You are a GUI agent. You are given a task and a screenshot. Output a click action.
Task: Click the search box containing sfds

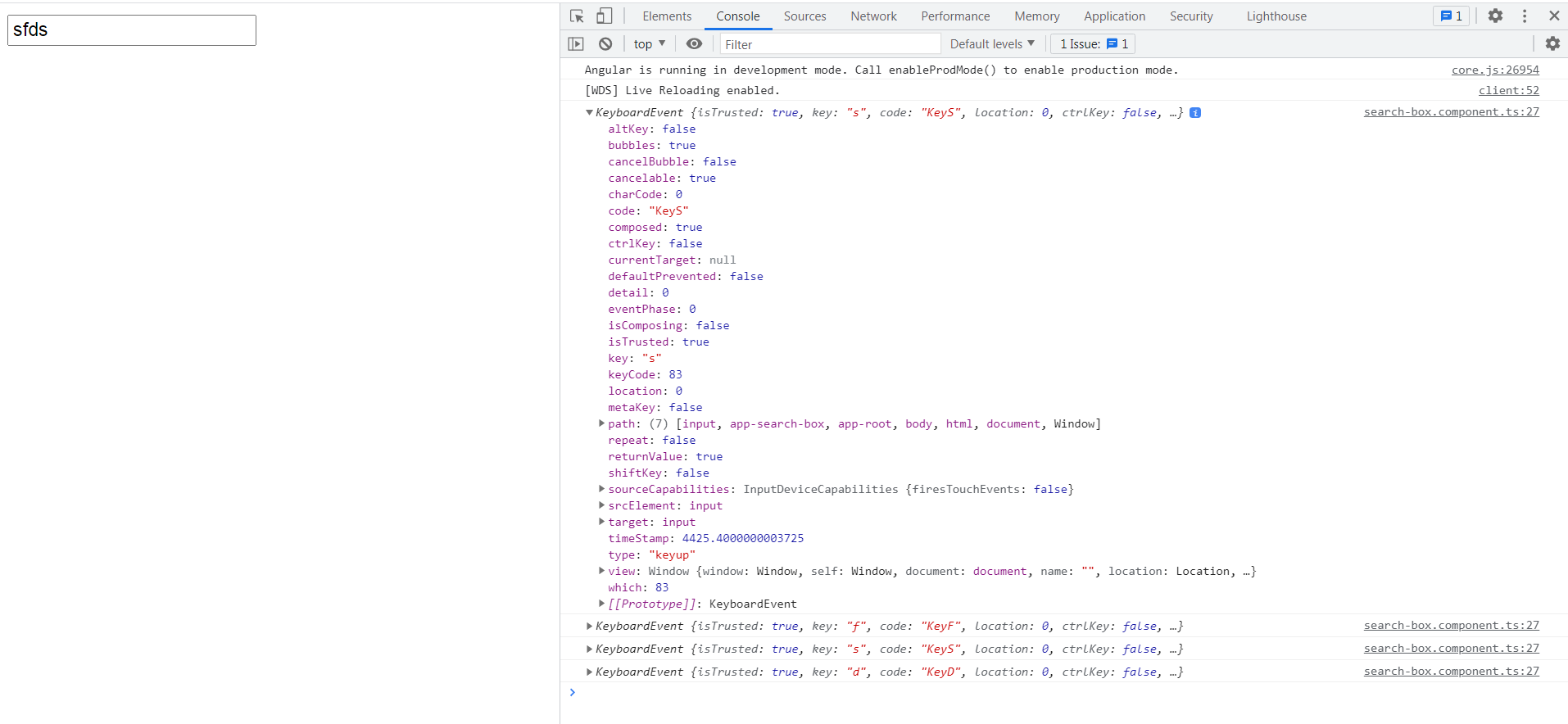pyautogui.click(x=132, y=30)
